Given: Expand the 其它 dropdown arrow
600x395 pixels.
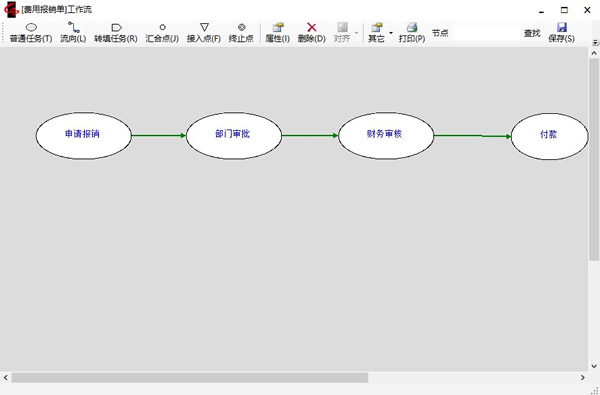Looking at the screenshot, I should (x=391, y=33).
